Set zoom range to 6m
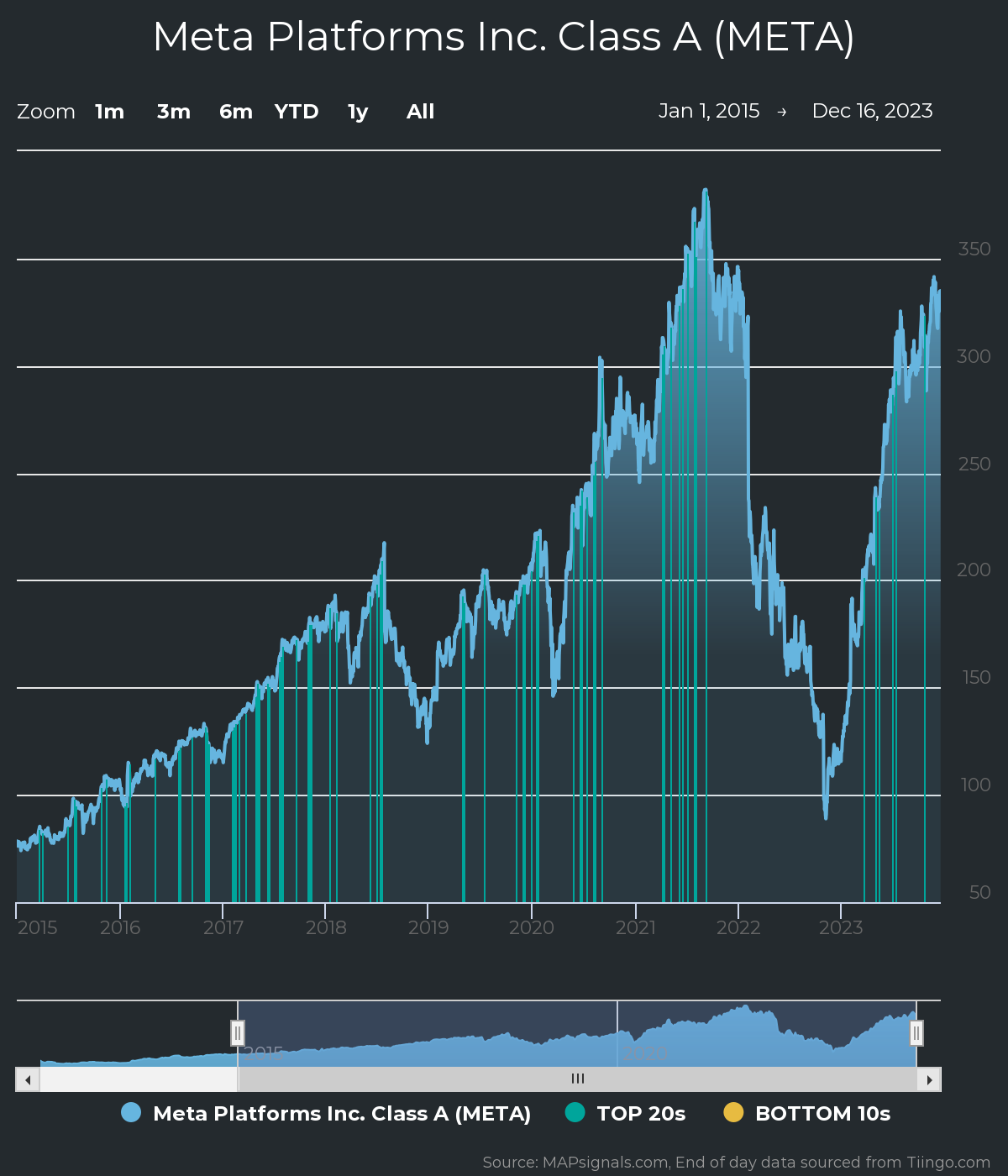1008x1176 pixels. [x=236, y=112]
